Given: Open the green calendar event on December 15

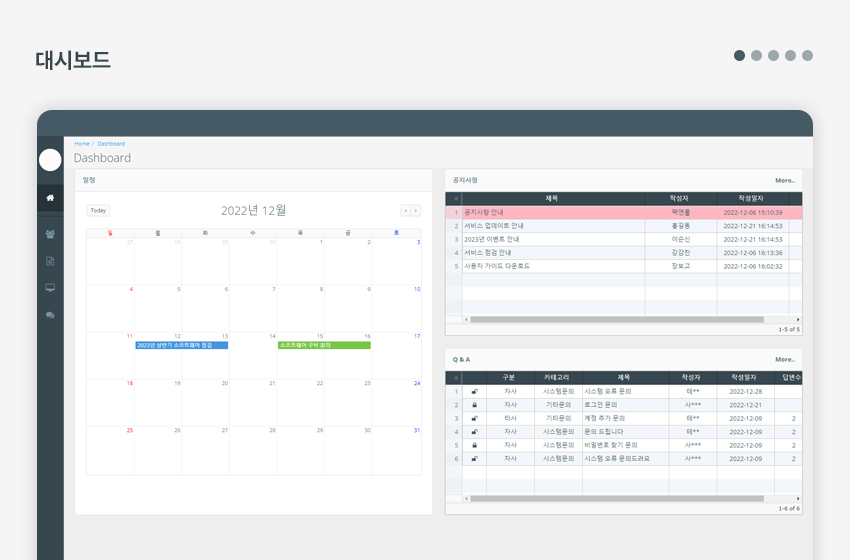Looking at the screenshot, I should point(324,345).
